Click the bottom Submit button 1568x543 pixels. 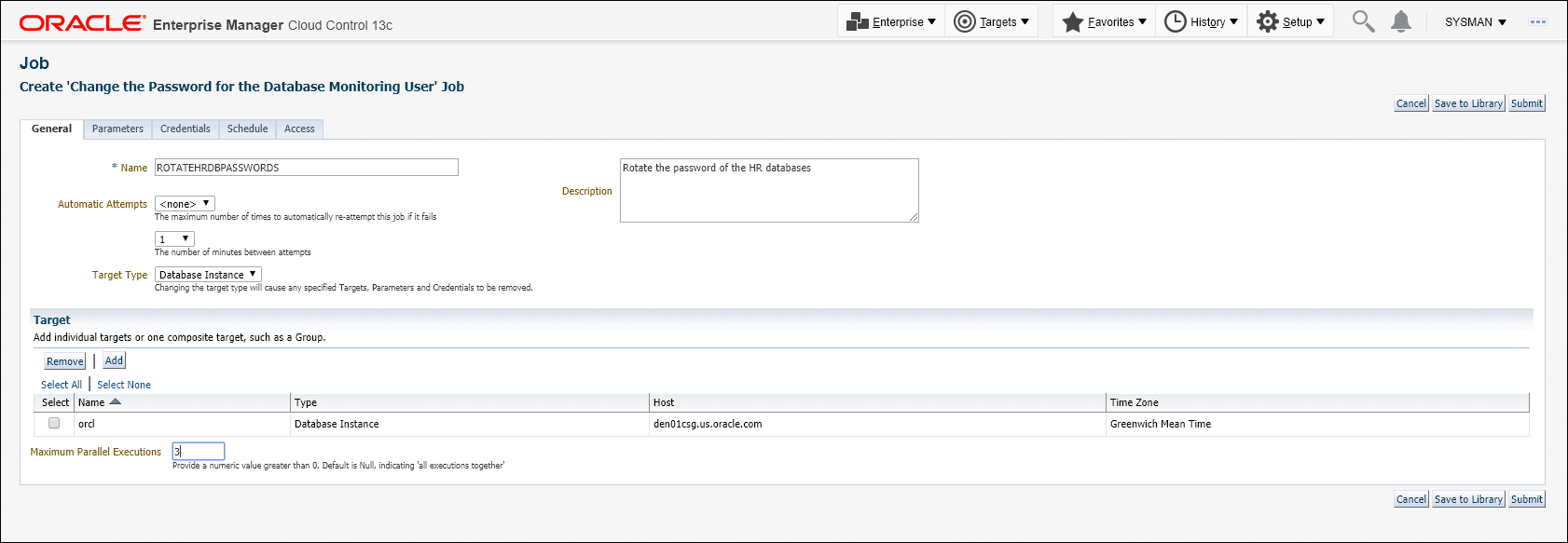1527,499
